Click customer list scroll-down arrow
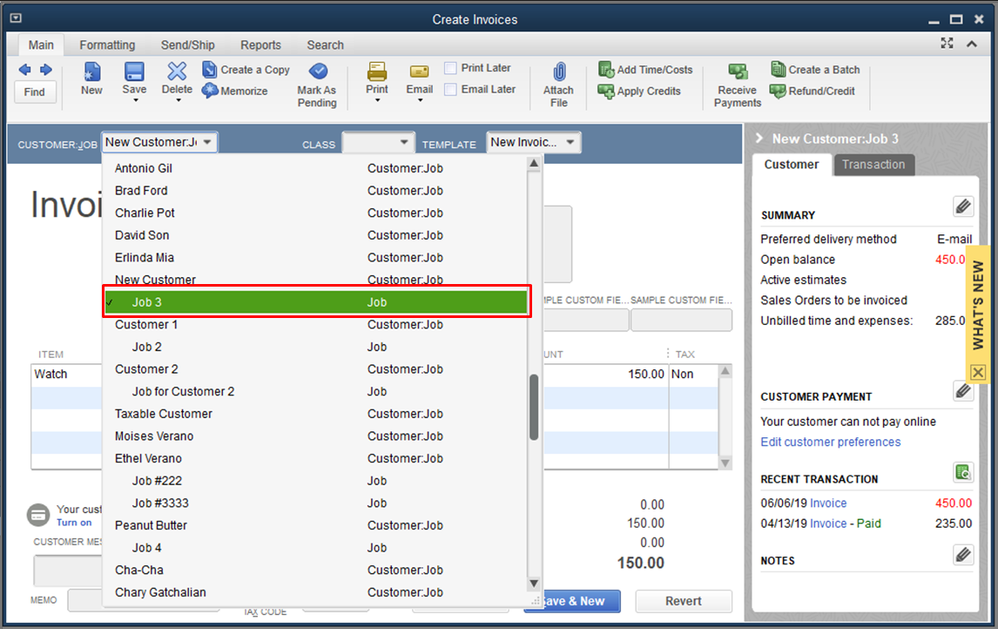This screenshot has height=629, width=998. coord(533,583)
